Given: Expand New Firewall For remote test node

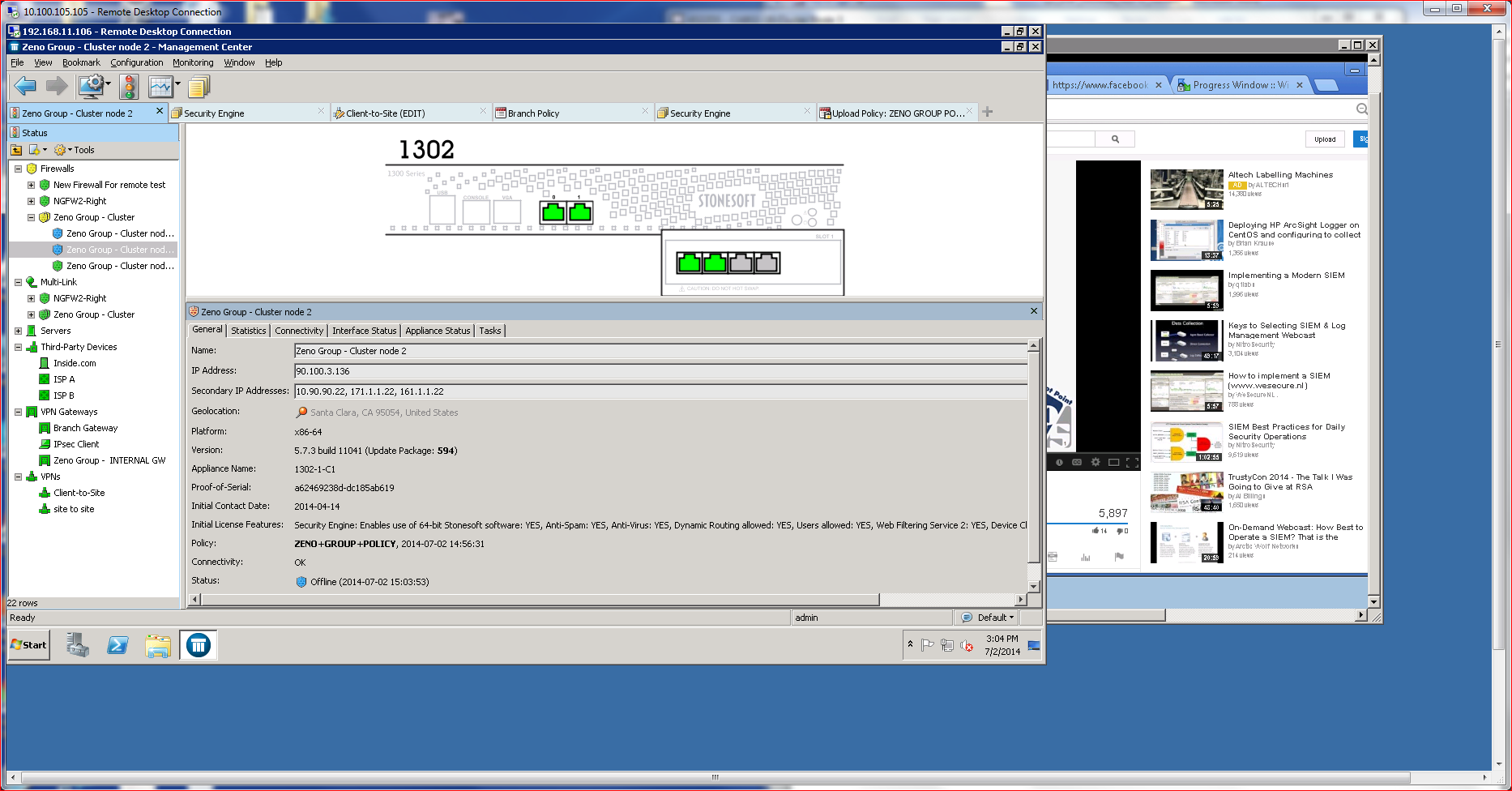Looking at the screenshot, I should click(31, 185).
